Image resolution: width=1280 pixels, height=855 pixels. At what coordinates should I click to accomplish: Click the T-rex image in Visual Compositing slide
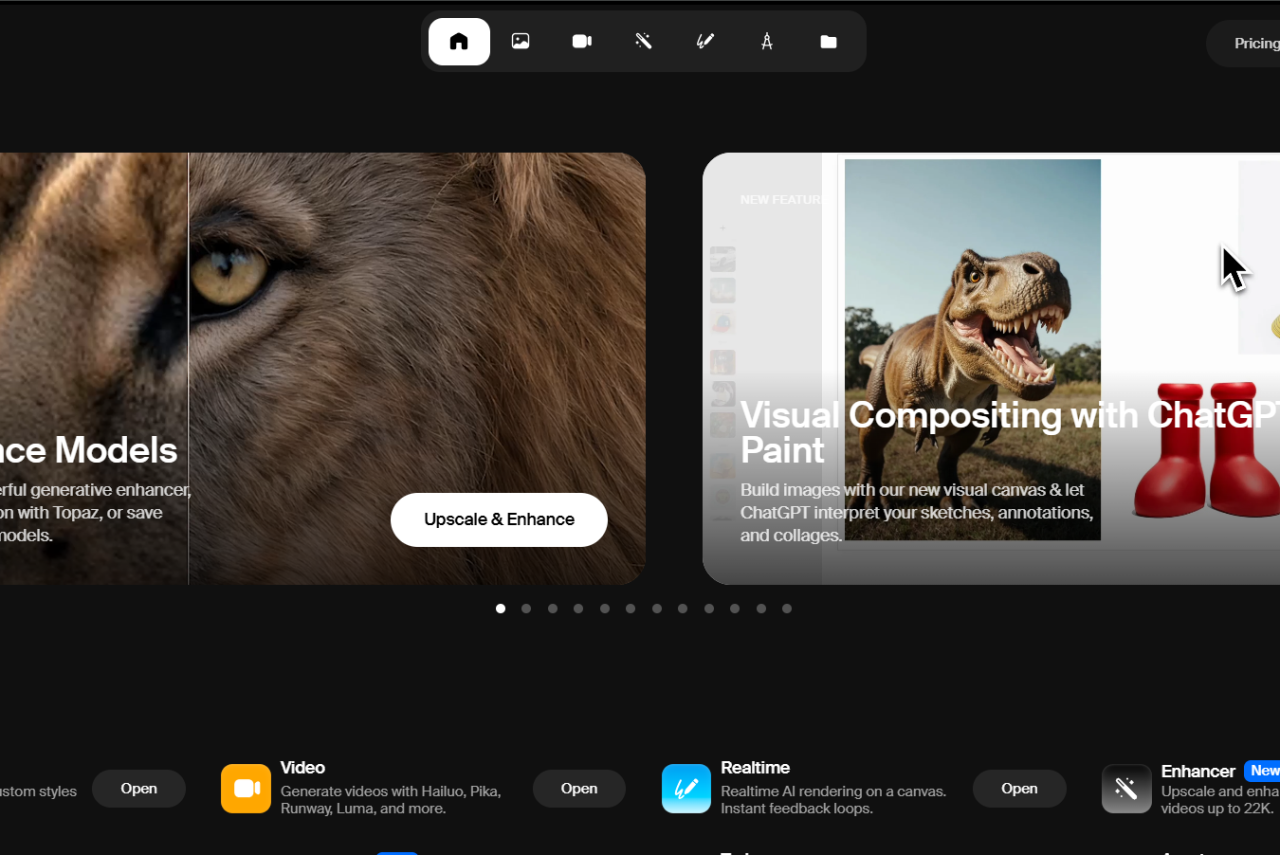coord(972,350)
